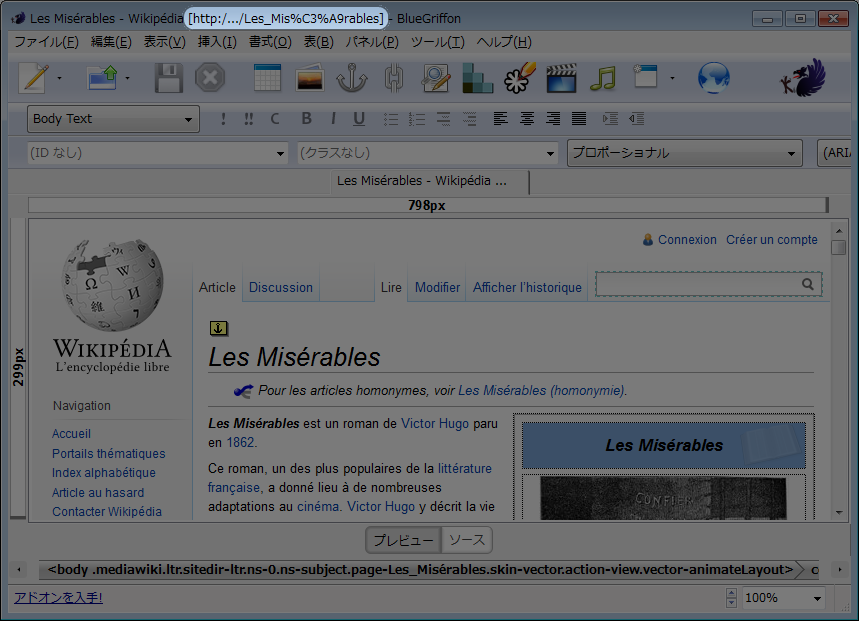The height and width of the screenshot is (621, 859).
Task: Open the ファイル(F) menu
Action: (47, 42)
